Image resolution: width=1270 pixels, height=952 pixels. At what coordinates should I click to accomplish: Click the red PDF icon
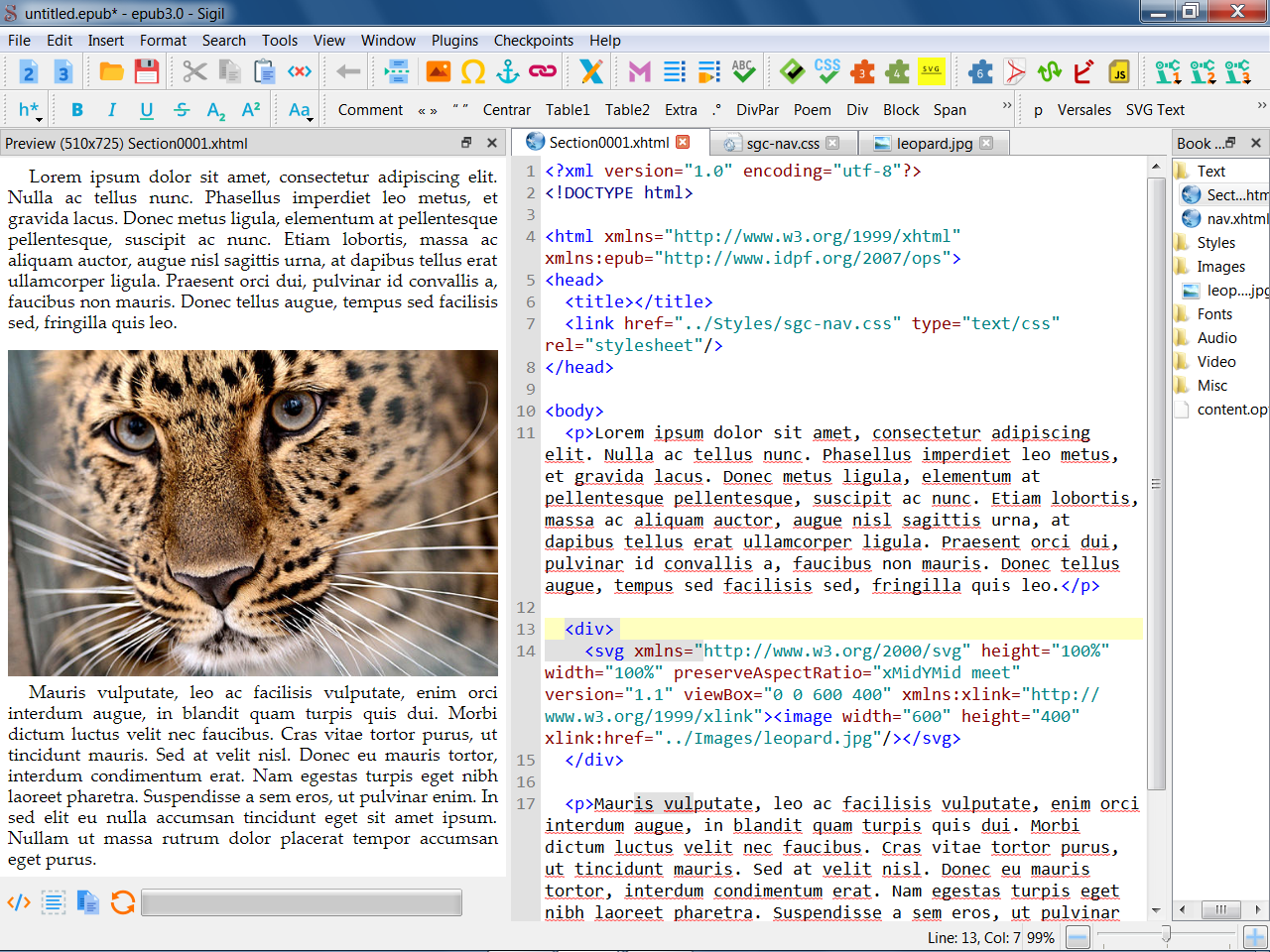(x=1014, y=71)
